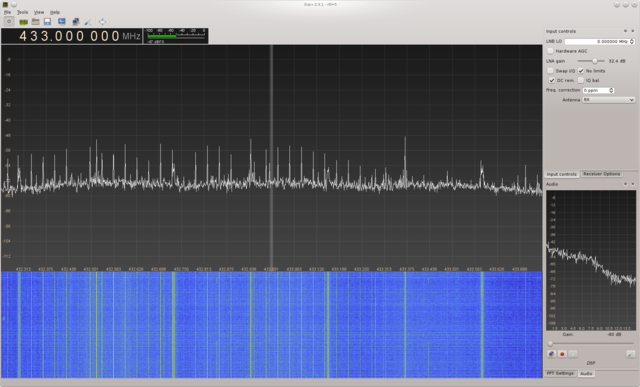Screen dimensions: 640x387
Task: Uncheck the DC rem. checkbox
Action: 552,80
